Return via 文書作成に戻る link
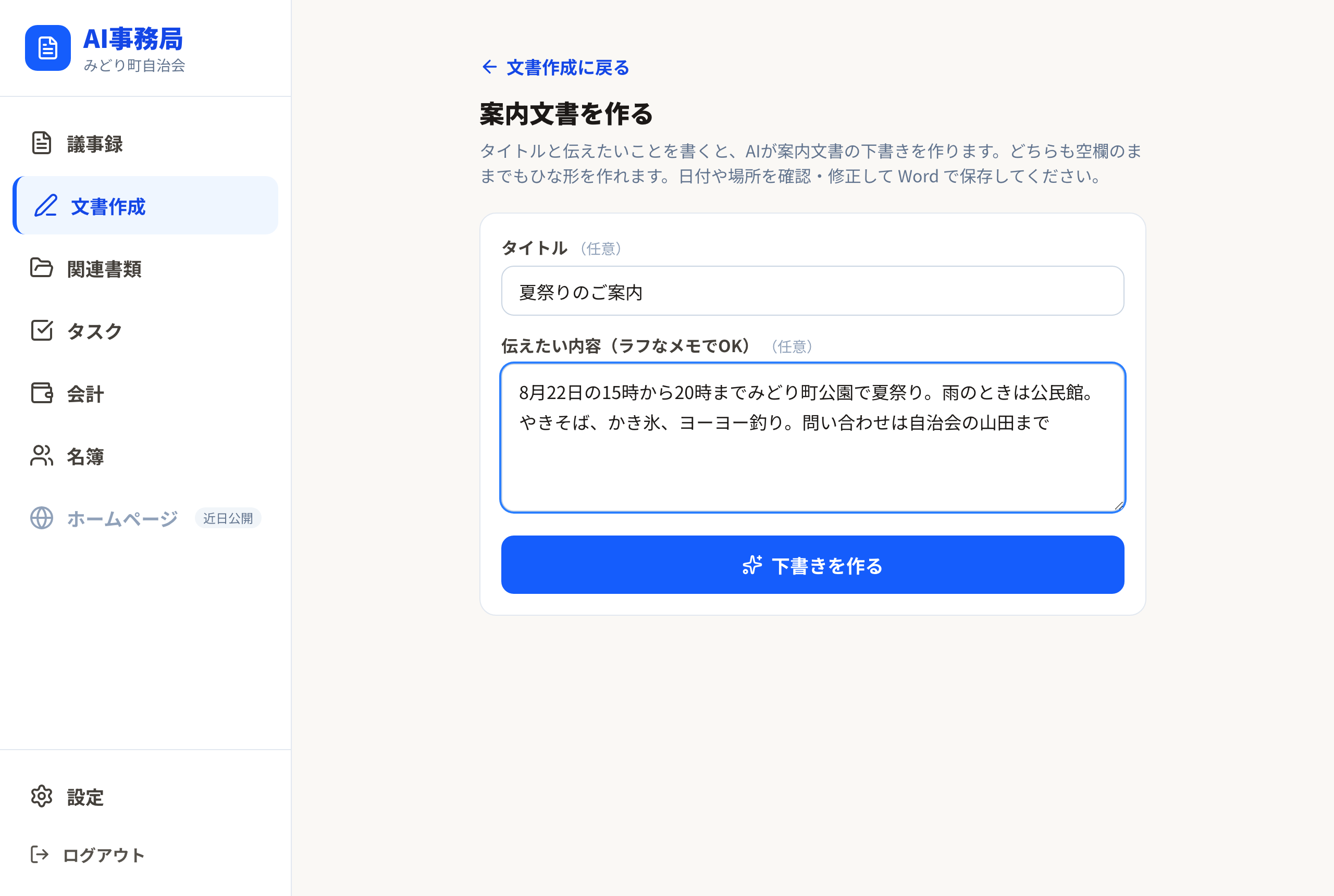The image size is (1334, 896). [555, 67]
